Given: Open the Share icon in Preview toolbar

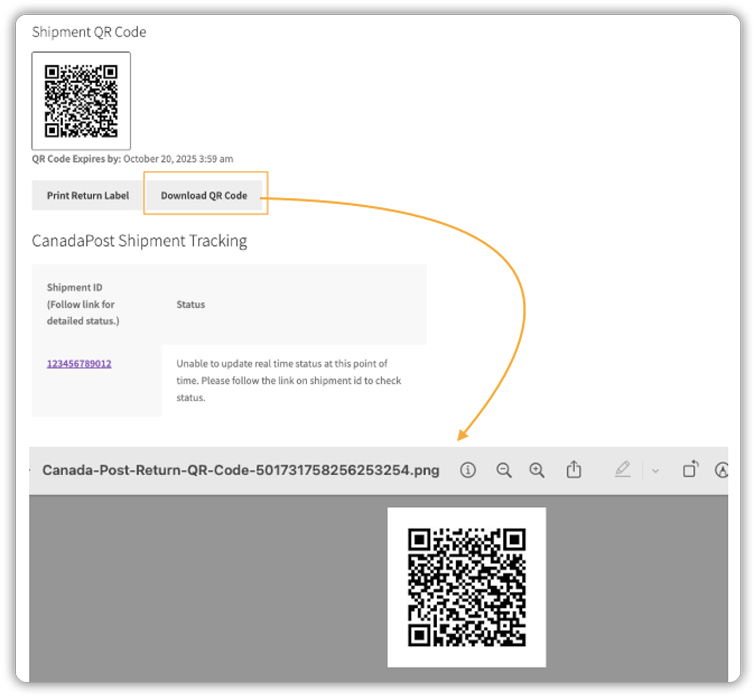Looking at the screenshot, I should tap(574, 470).
